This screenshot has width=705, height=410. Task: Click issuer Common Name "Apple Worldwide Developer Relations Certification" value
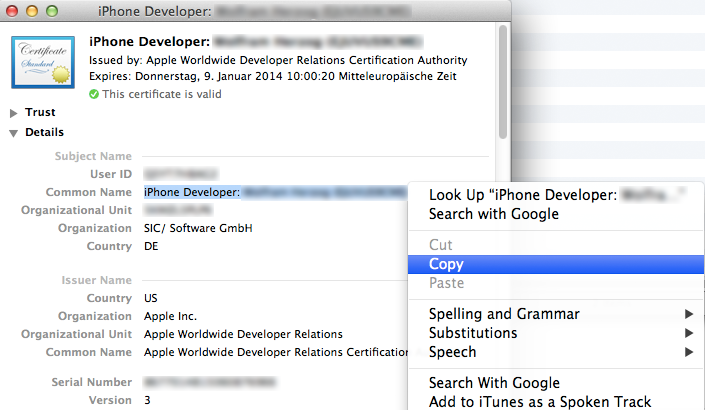click(x=276, y=352)
